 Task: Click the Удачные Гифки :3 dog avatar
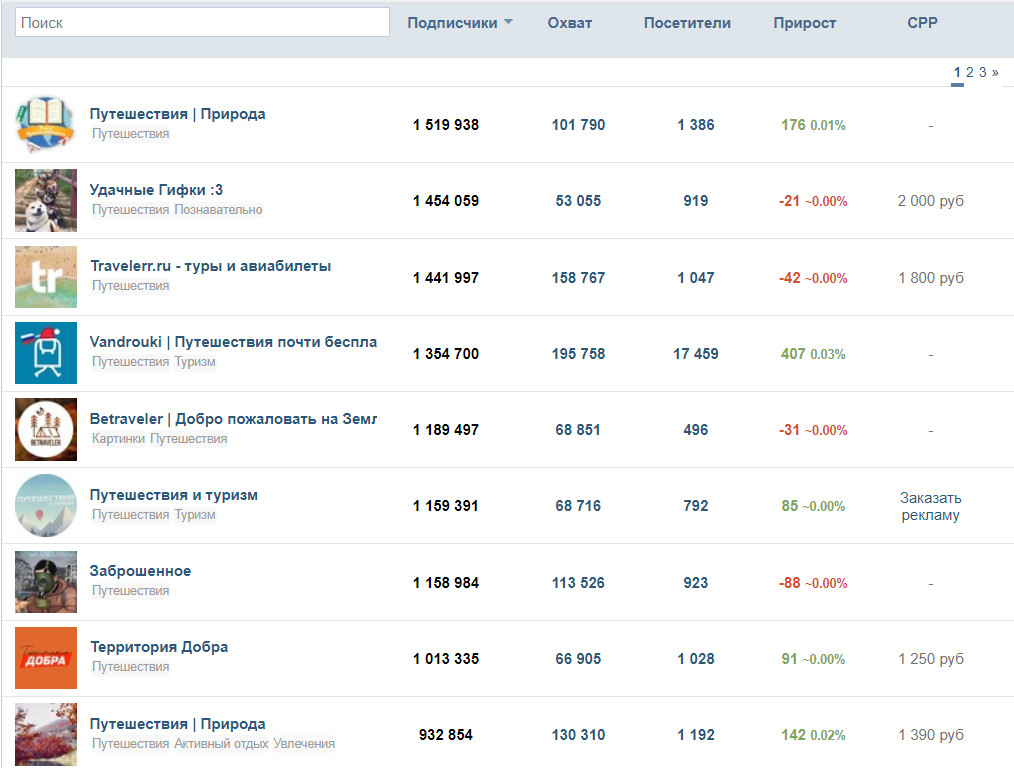pyautogui.click(x=46, y=201)
